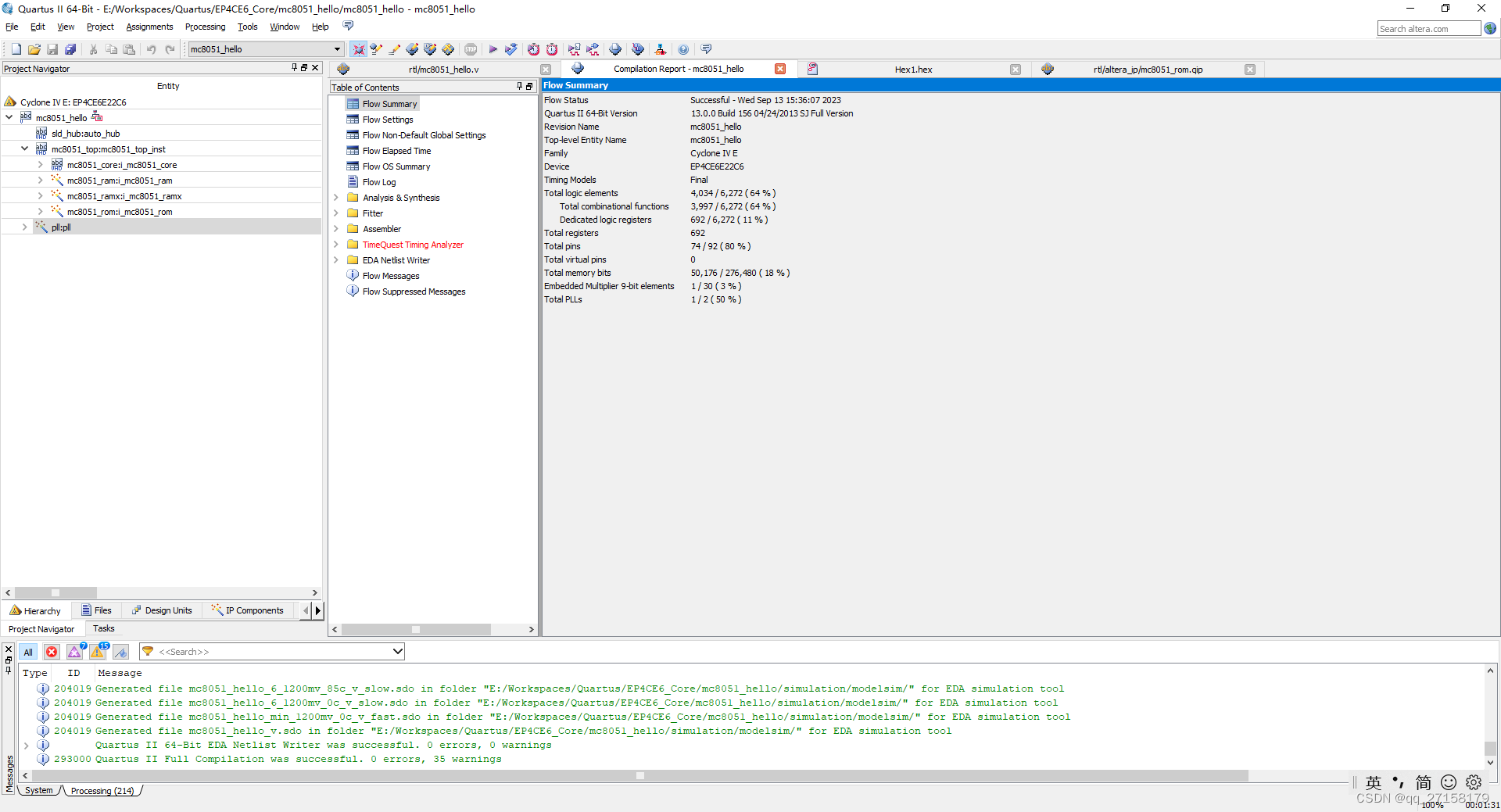
Task: Click the Save icon in toolbar
Action: (52, 49)
